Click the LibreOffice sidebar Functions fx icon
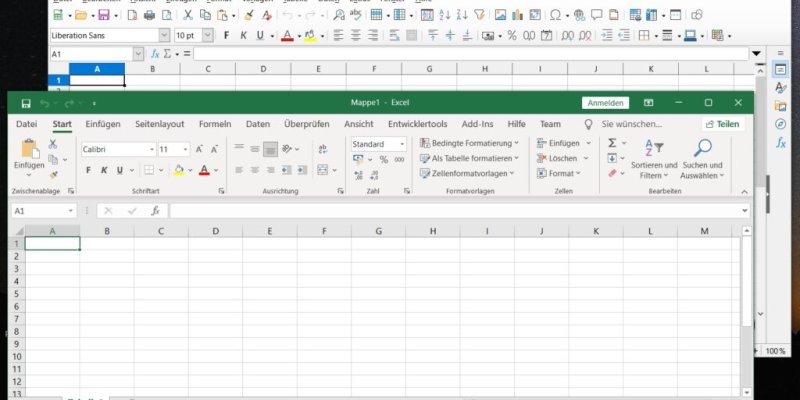This screenshot has width=800, height=400. (781, 142)
